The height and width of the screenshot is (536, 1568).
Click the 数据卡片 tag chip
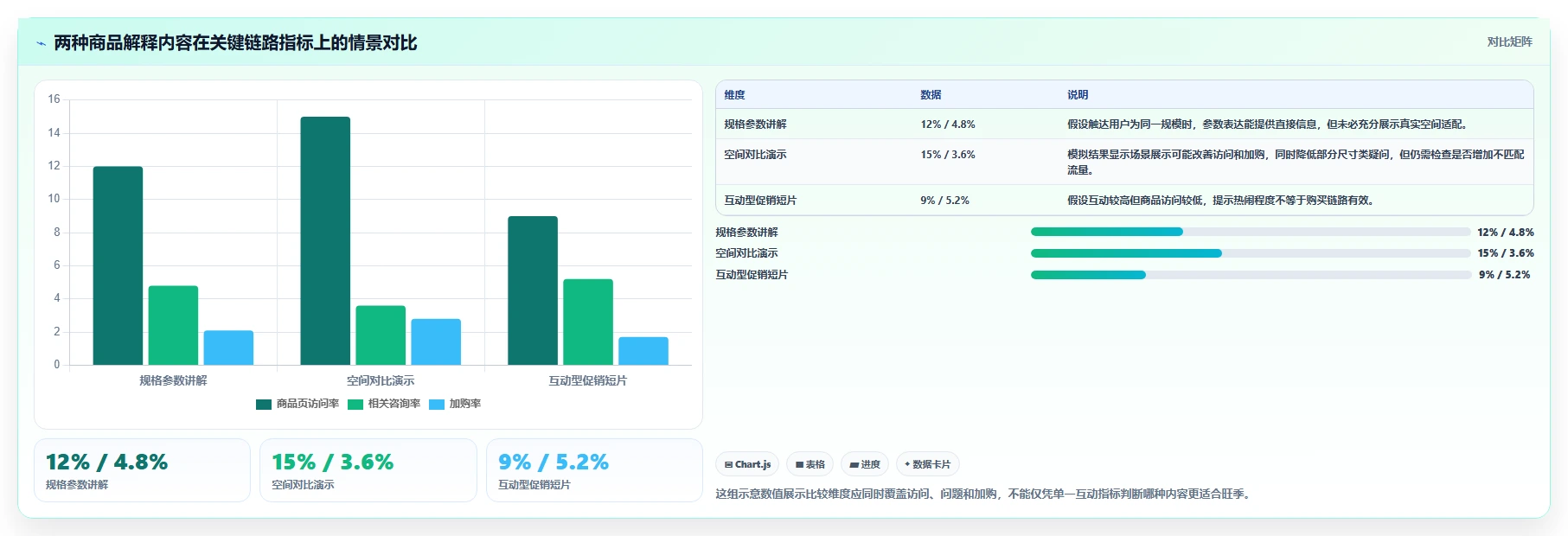(x=927, y=464)
